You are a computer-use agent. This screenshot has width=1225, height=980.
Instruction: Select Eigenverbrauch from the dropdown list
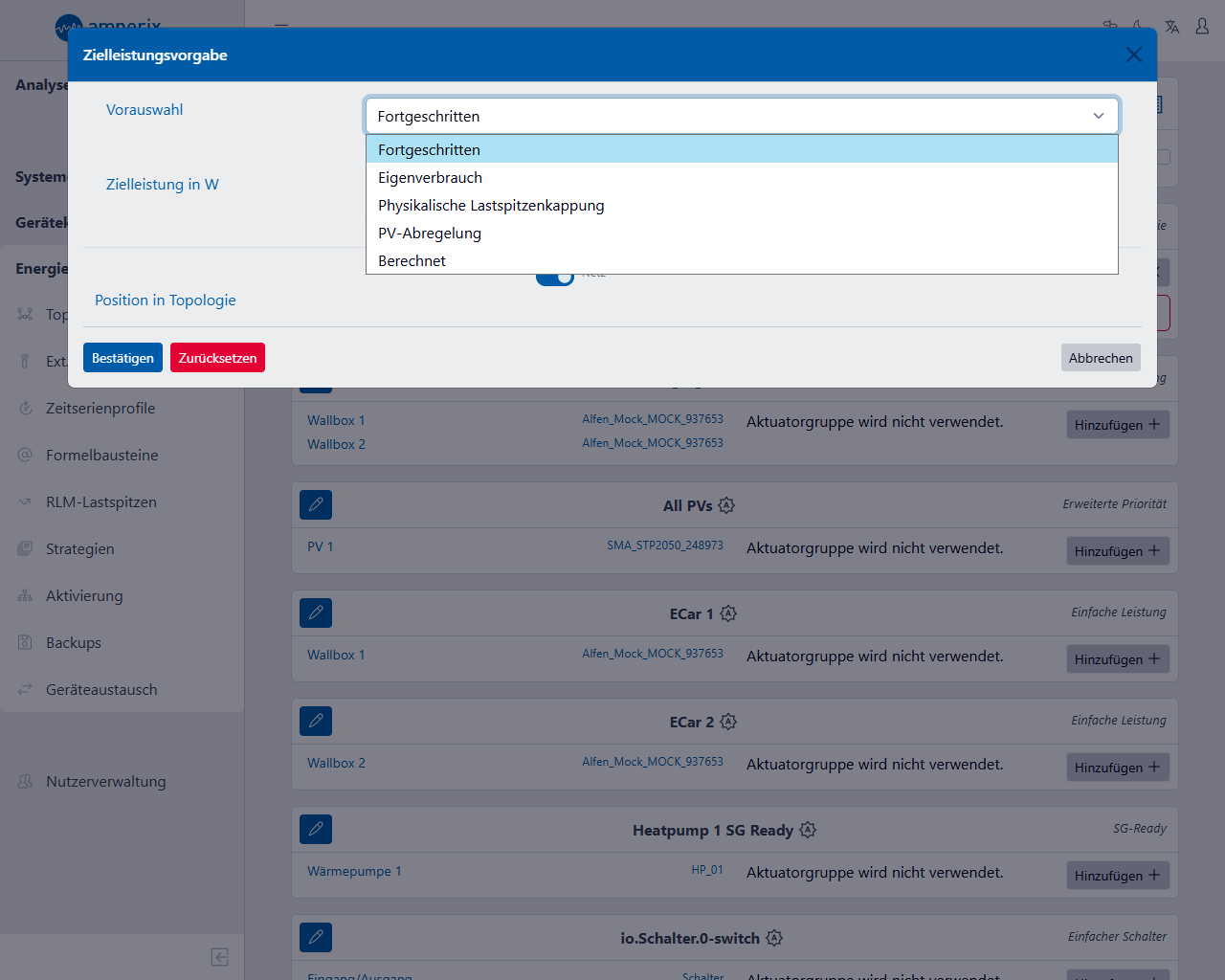point(431,178)
